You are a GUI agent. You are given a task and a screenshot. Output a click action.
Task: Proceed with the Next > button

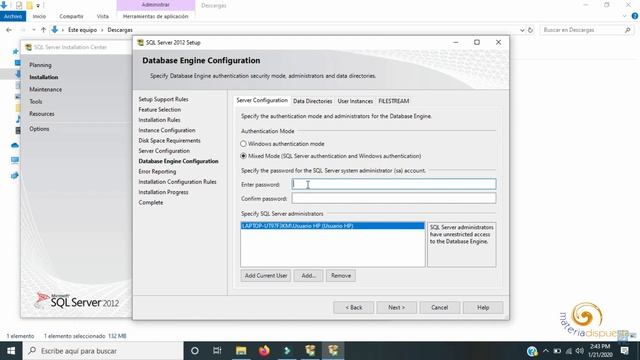pos(396,307)
